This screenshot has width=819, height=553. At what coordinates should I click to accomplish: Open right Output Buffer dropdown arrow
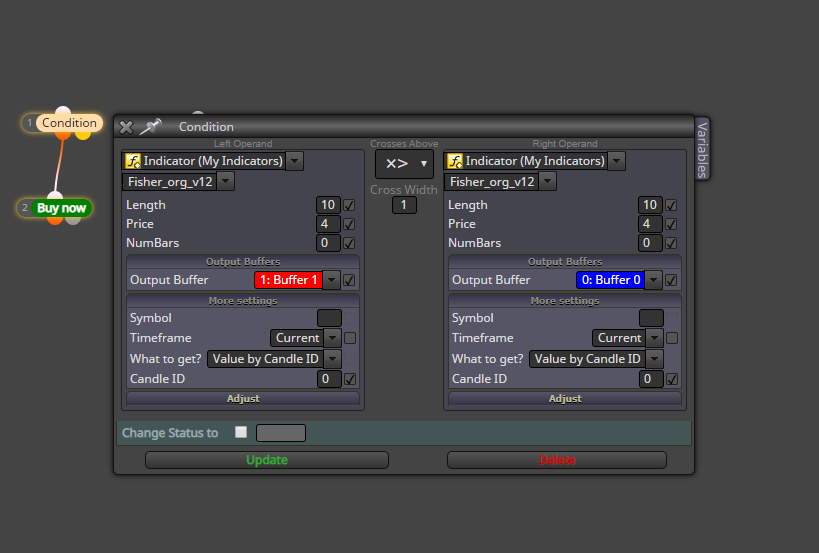pos(653,280)
